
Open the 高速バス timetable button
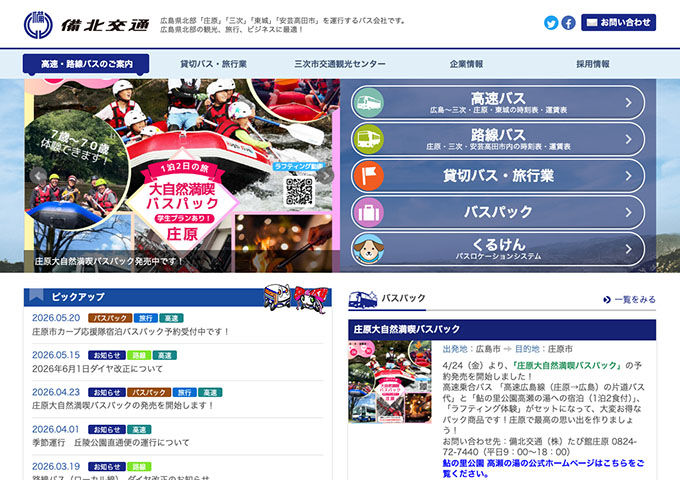498,103
